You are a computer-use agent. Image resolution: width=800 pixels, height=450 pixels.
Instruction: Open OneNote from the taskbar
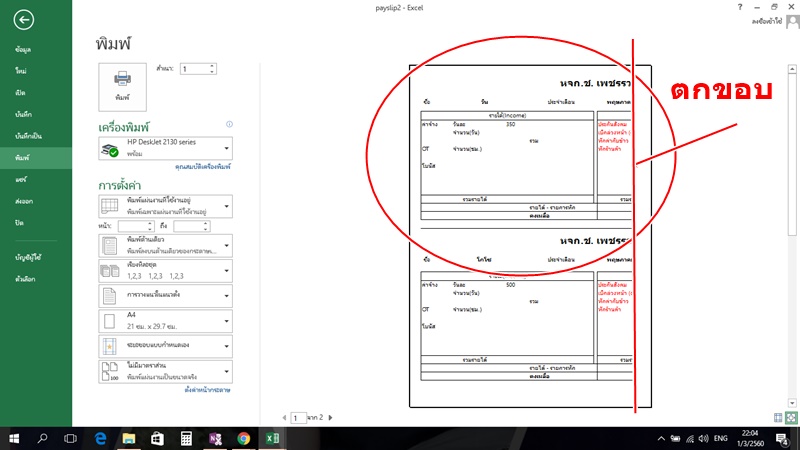coord(215,439)
